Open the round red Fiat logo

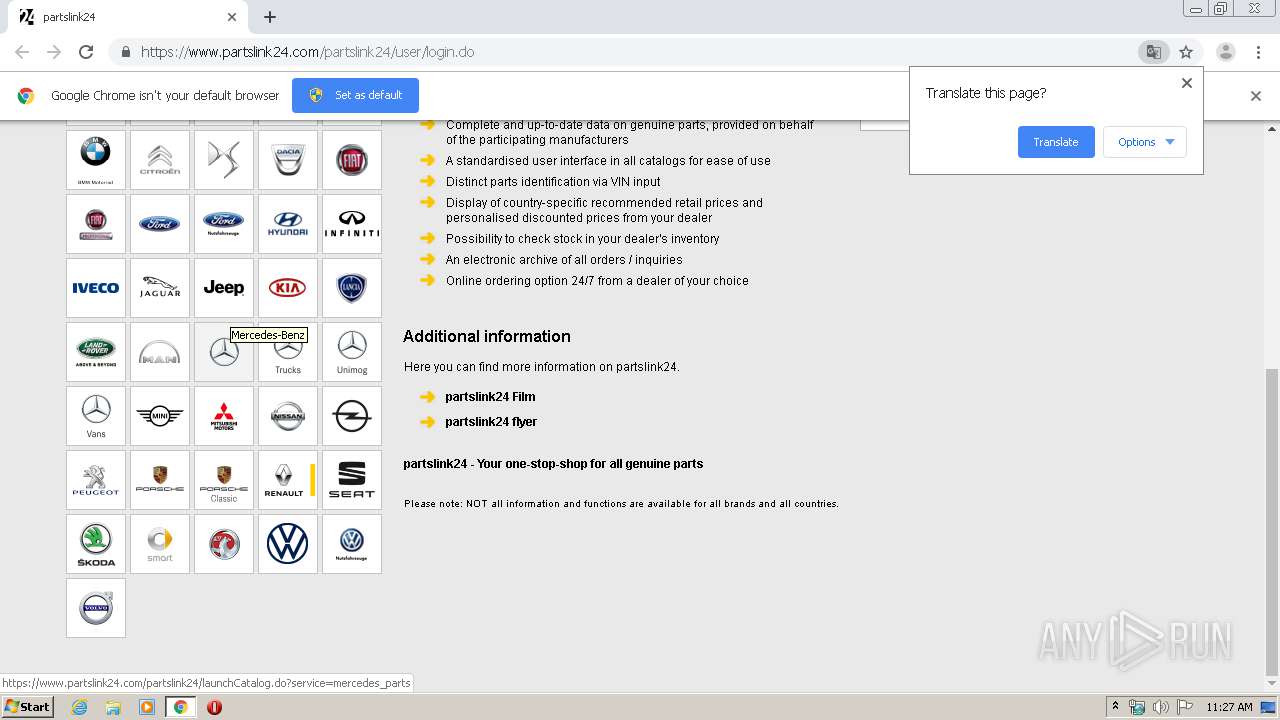coord(352,160)
